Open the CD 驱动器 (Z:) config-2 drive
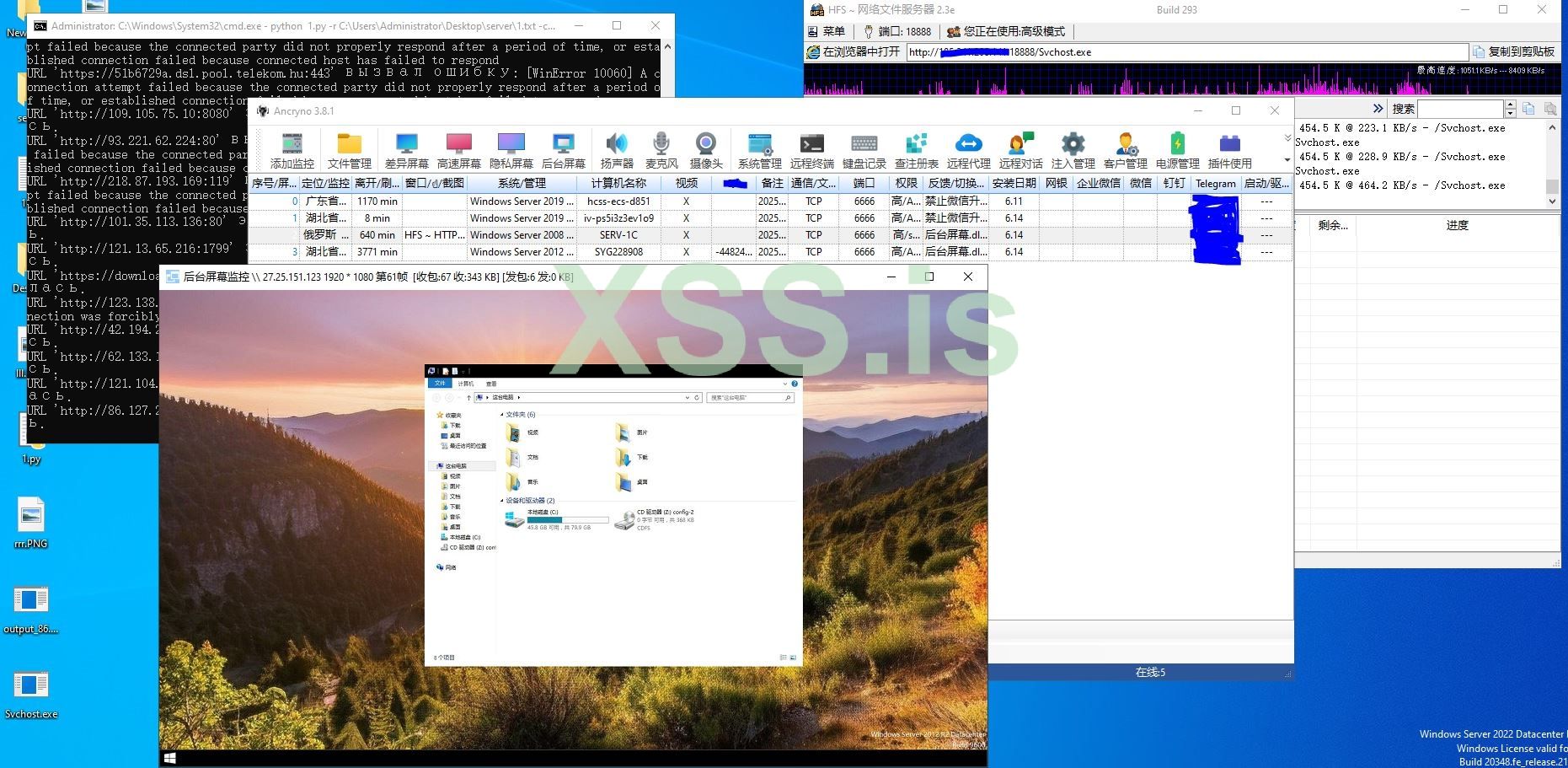The height and width of the screenshot is (768, 1568). pyautogui.click(x=656, y=519)
